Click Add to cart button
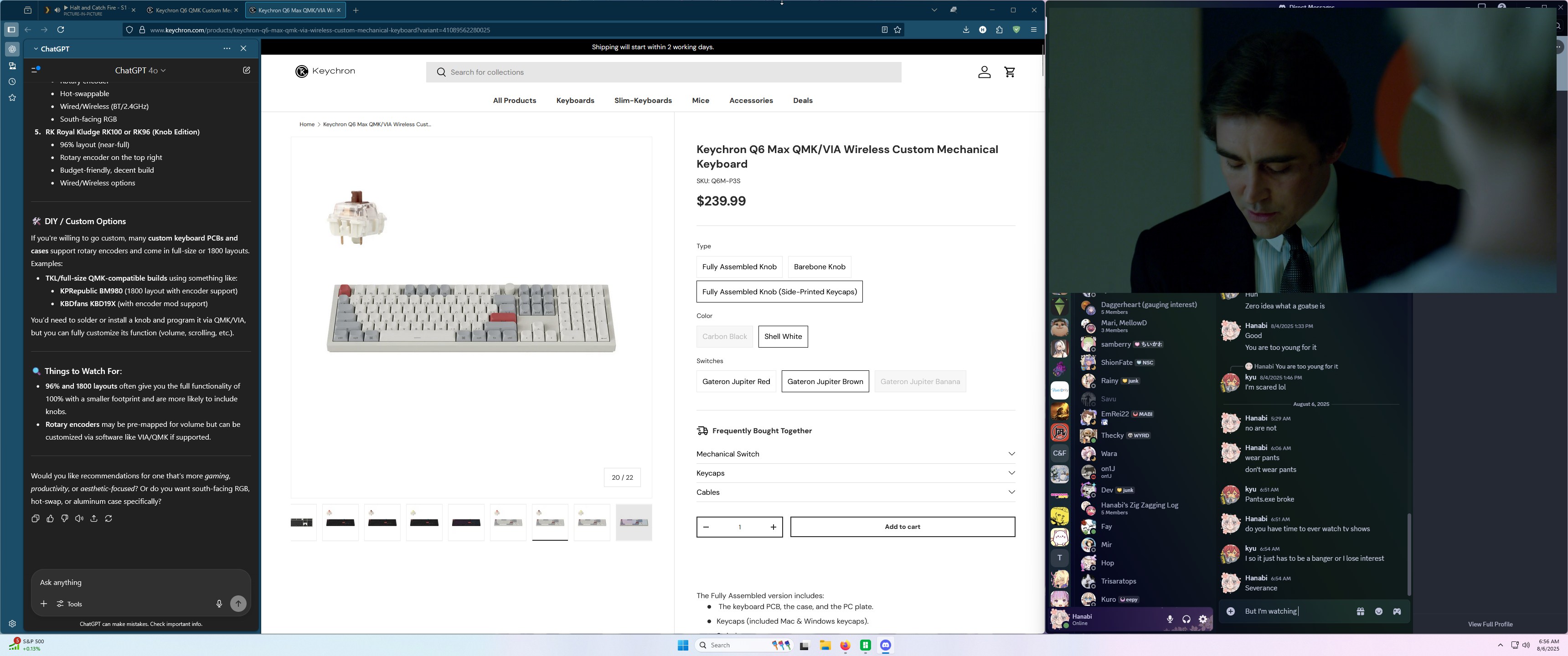This screenshot has height=656, width=1568. coord(902,527)
